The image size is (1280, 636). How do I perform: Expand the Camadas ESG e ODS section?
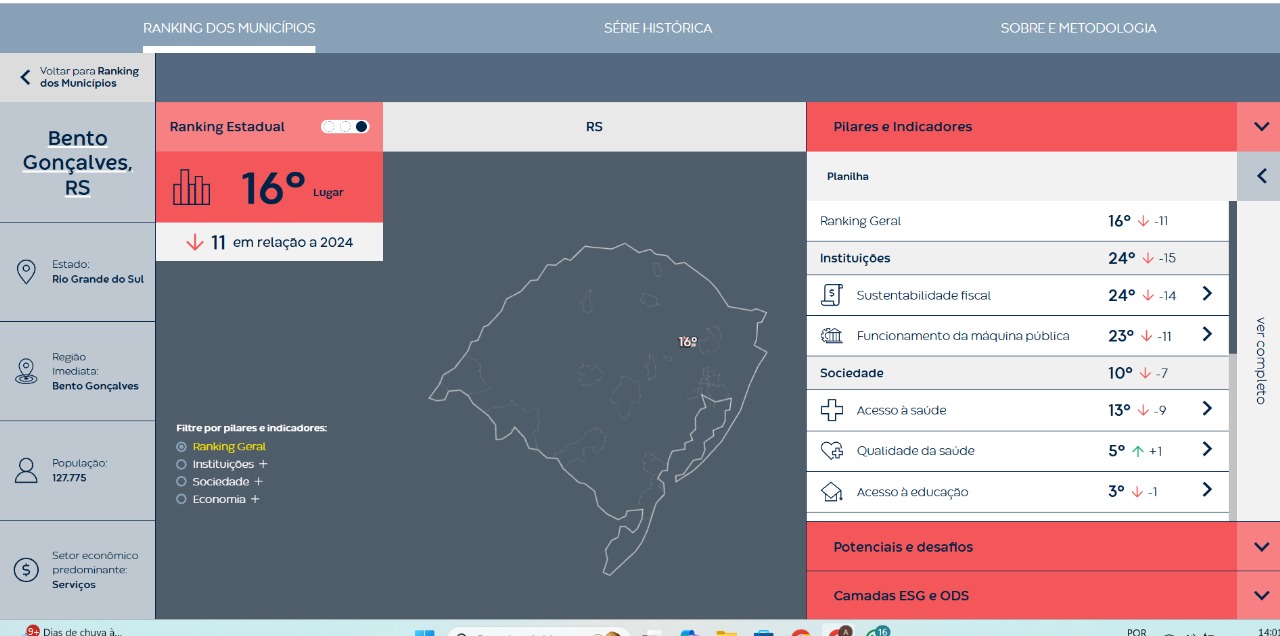tap(1258, 596)
